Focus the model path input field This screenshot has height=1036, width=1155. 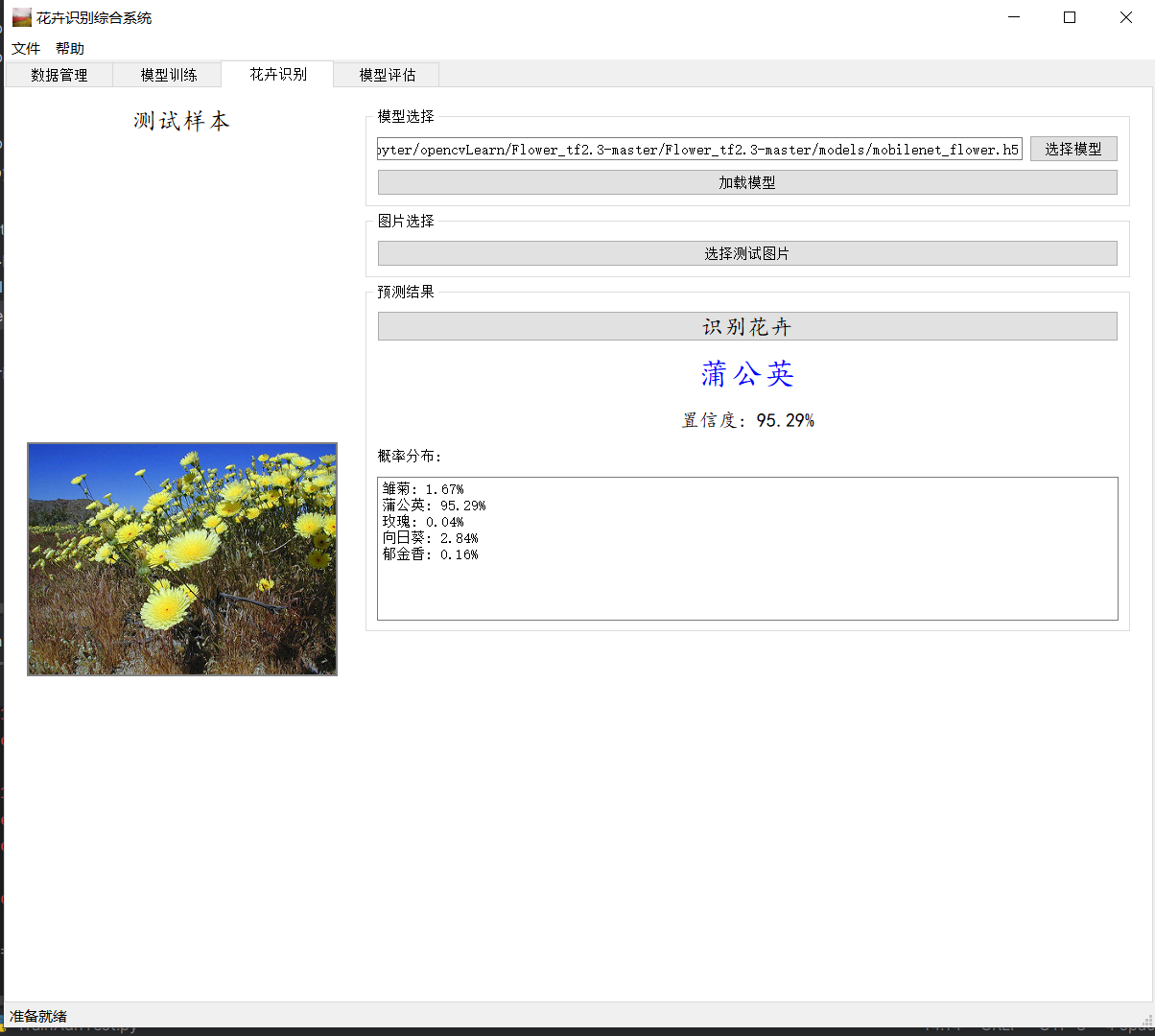coord(699,149)
